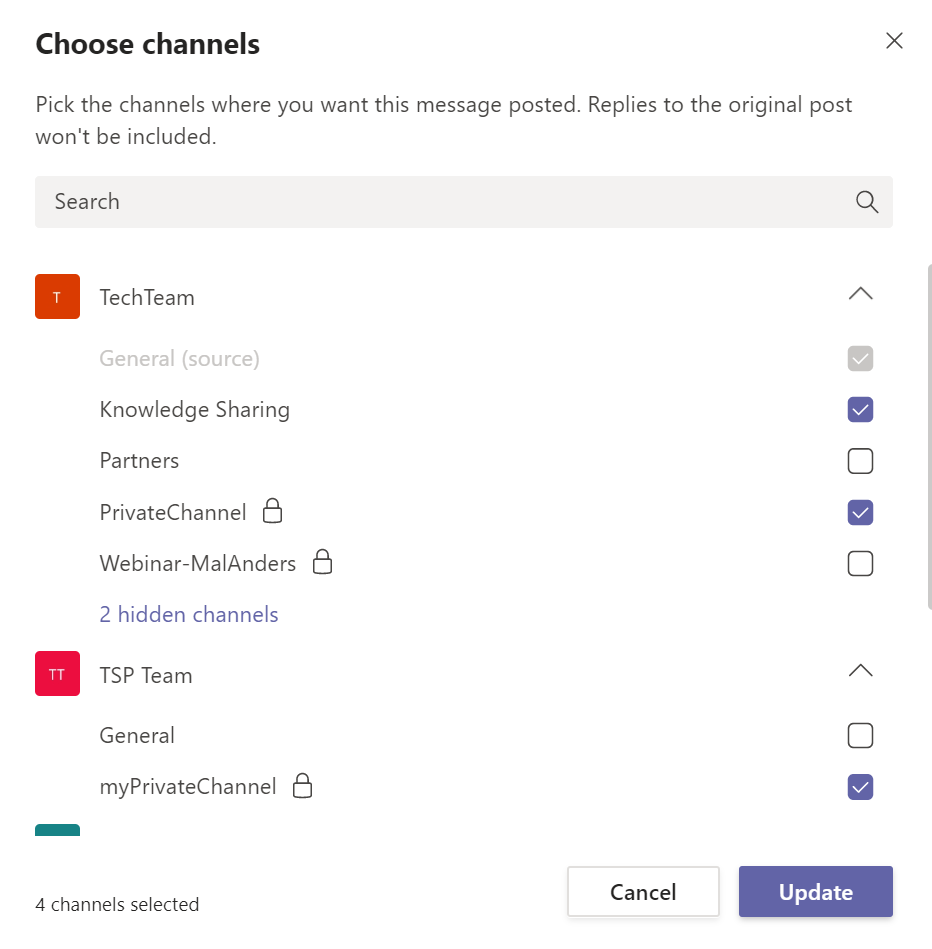Screen dimensions: 932x949
Task: Enable the Webinar-MalAnders channel checkbox
Action: pyautogui.click(x=860, y=563)
